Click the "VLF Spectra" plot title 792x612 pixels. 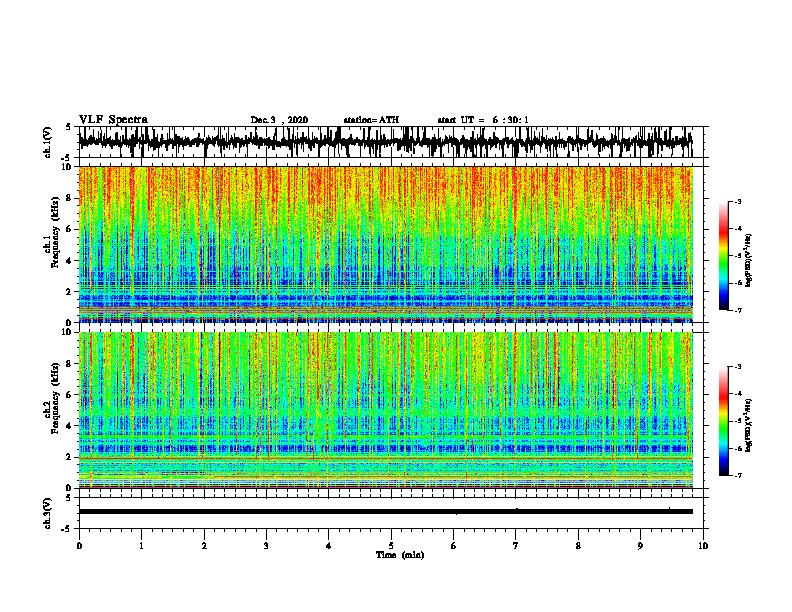tap(113, 120)
